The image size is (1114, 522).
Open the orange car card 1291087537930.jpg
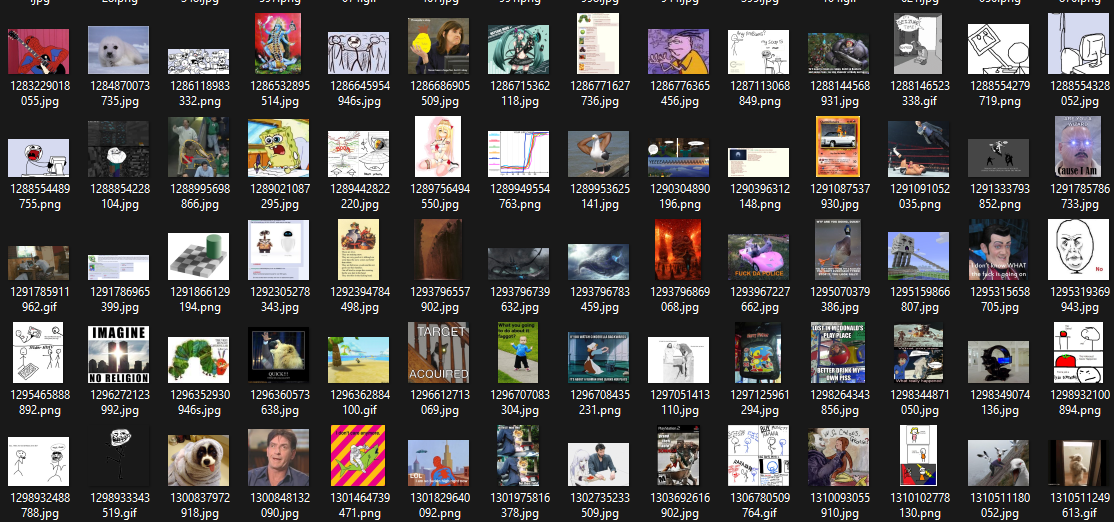pos(838,146)
